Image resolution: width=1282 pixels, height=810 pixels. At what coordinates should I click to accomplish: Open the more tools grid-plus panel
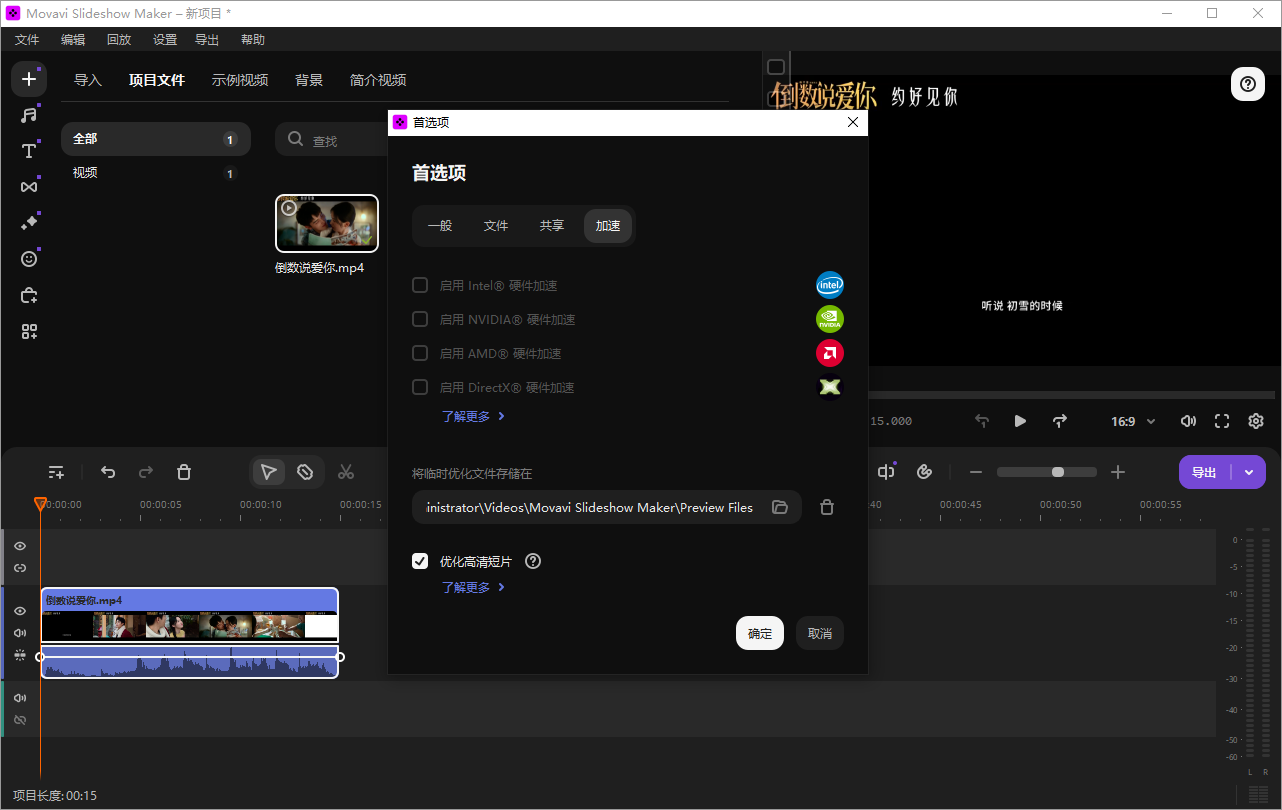click(29, 331)
